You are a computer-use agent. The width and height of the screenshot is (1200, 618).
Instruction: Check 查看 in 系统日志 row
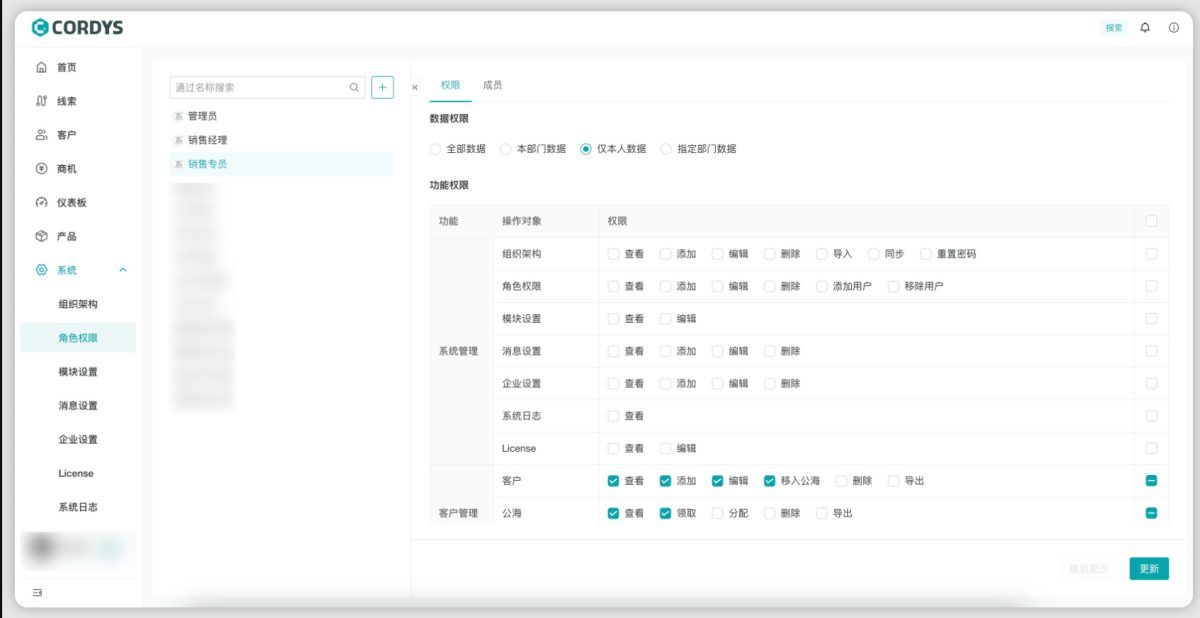[613, 416]
